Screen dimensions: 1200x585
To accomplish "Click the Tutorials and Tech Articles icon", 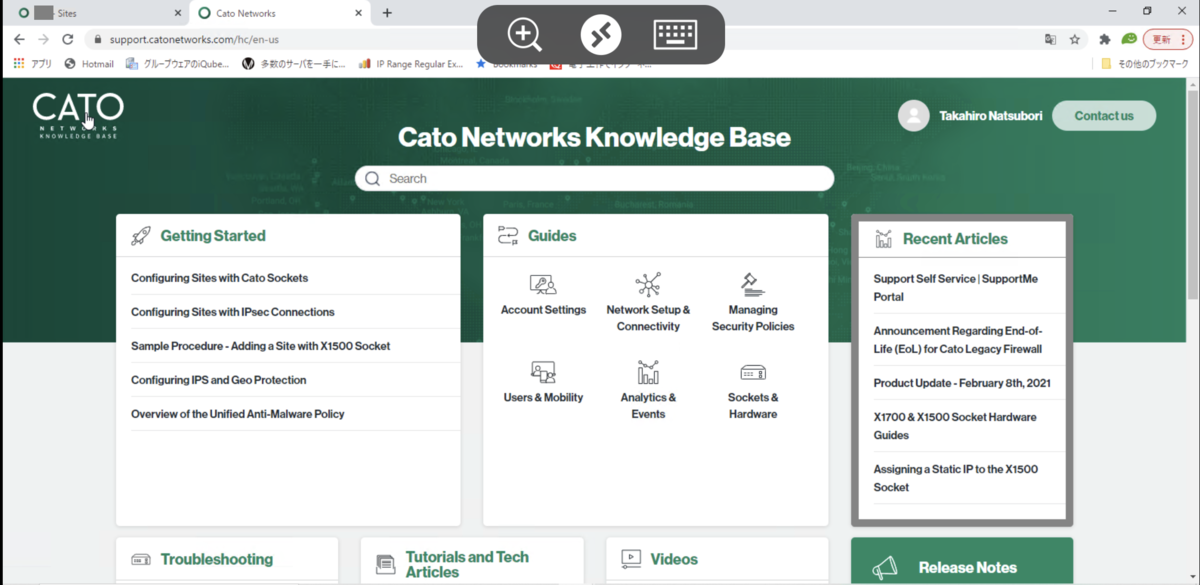I will point(385,565).
